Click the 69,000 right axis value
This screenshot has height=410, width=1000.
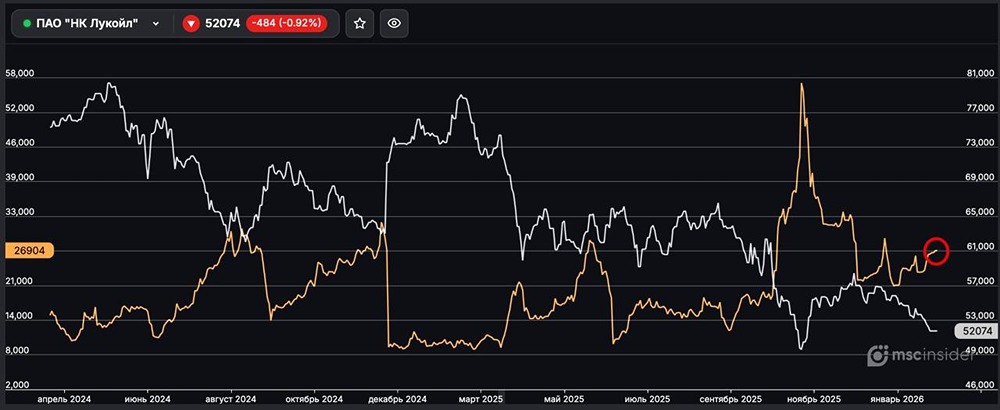980,177
